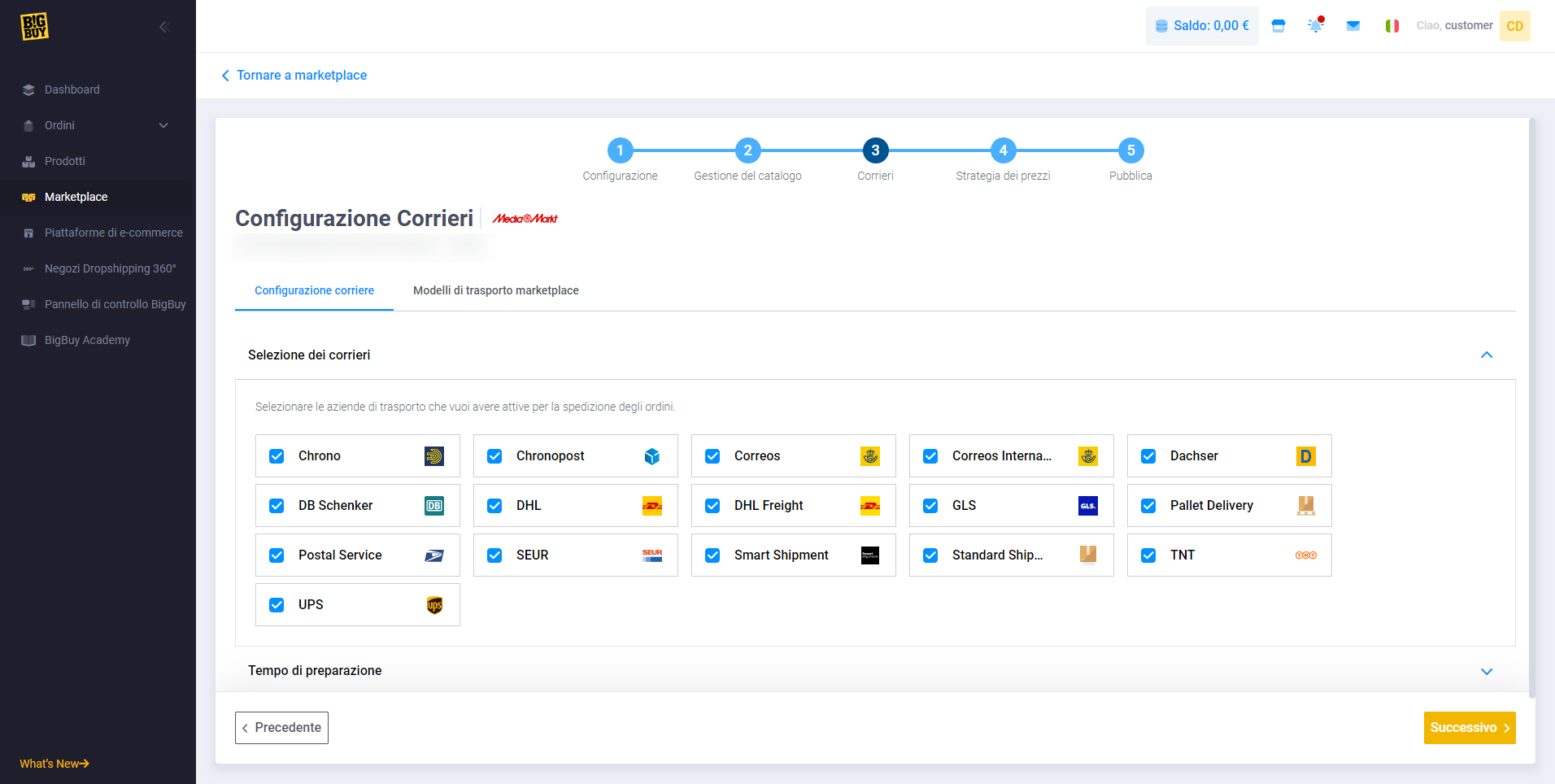Toggle the UPS carrier checkbox
This screenshot has width=1555, height=784.
coord(277,605)
